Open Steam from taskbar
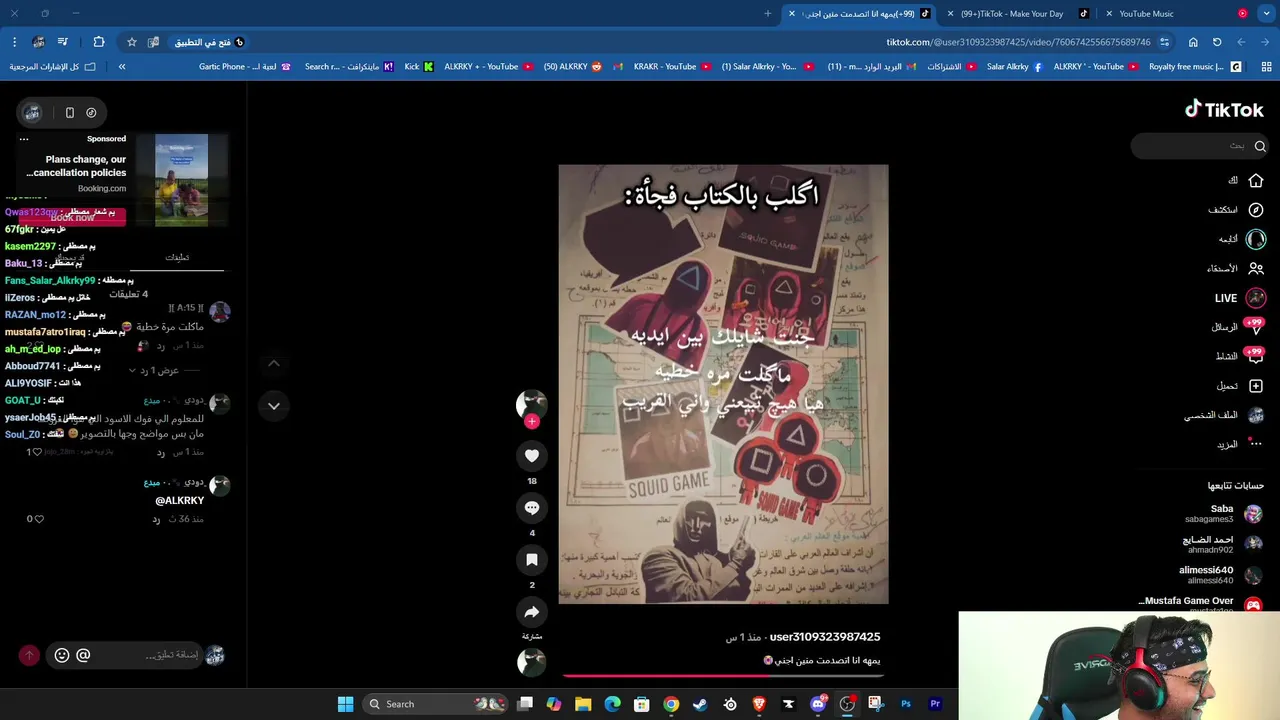Screen dimensions: 1280x720 pyautogui.click(x=700, y=704)
